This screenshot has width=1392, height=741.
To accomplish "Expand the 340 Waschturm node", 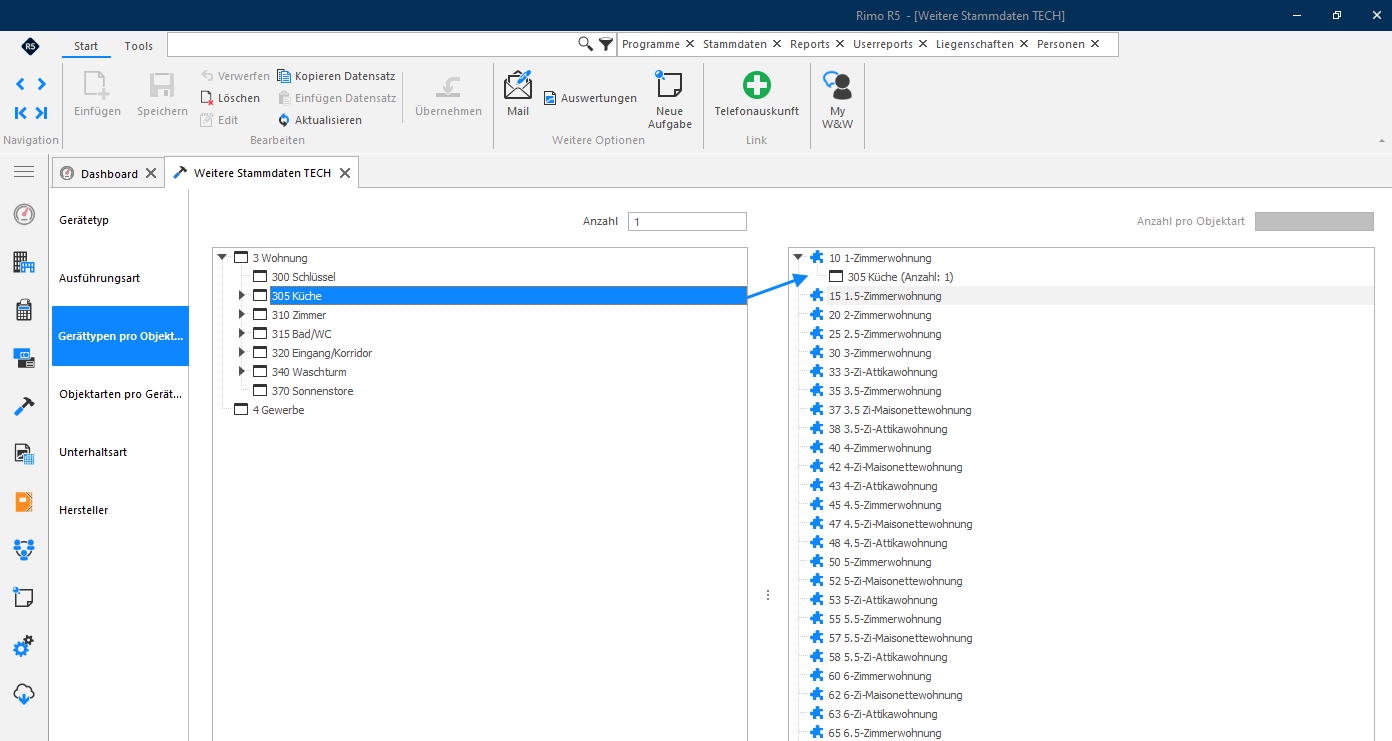I will (241, 371).
